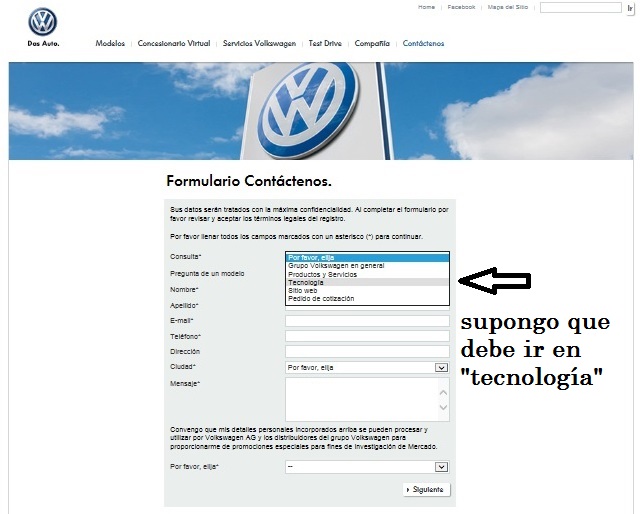The height and width of the screenshot is (514, 640).
Task: Open the bottom consent dropdown arrow
Action: 441,467
